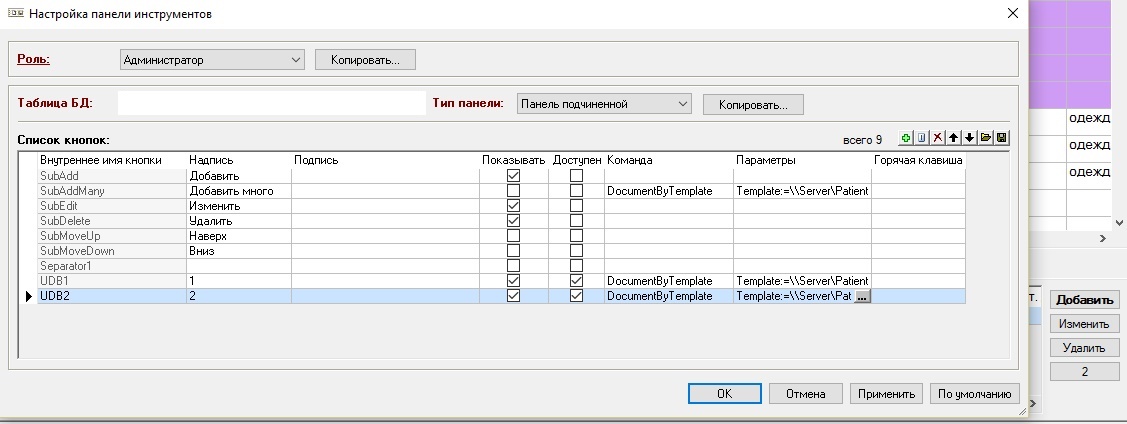Enable the Доступен checkbox for SubEdit
The image size is (1127, 424).
point(576,206)
